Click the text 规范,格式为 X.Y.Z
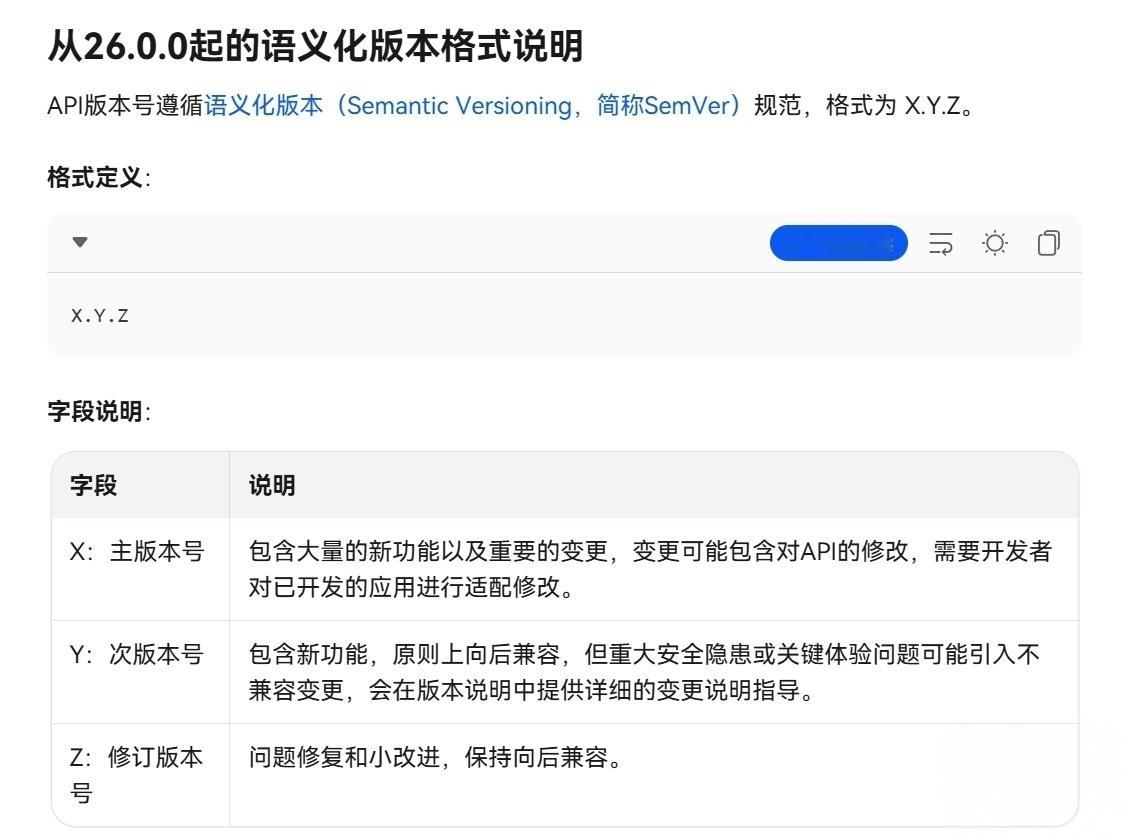1122x836 pixels. [x=864, y=106]
